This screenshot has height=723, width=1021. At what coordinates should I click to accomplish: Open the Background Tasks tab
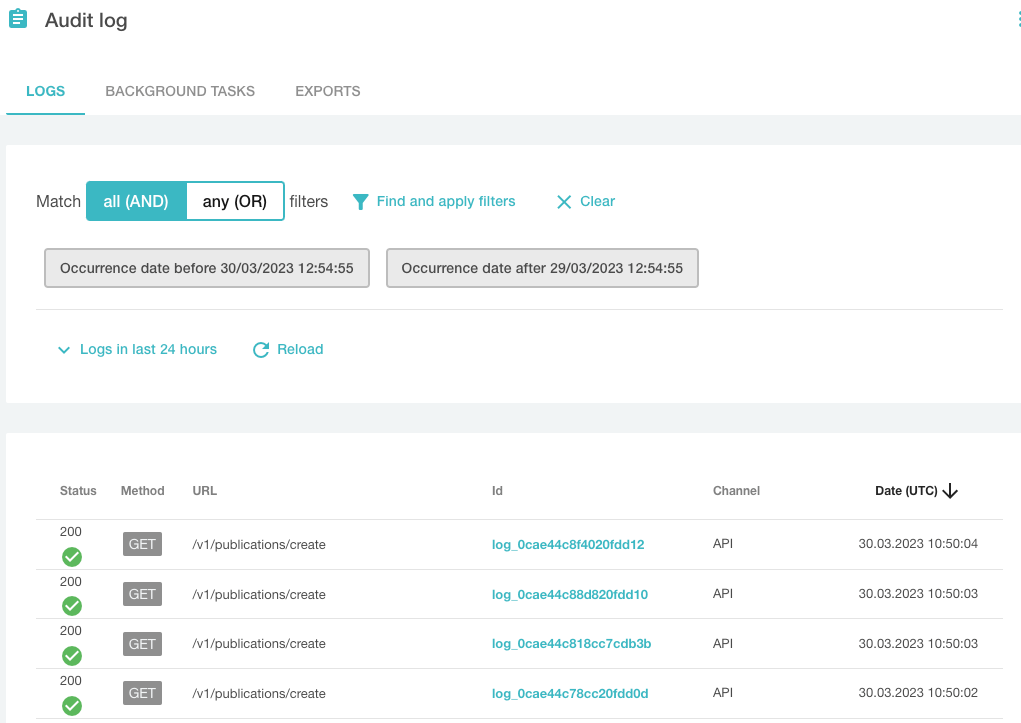pos(180,91)
